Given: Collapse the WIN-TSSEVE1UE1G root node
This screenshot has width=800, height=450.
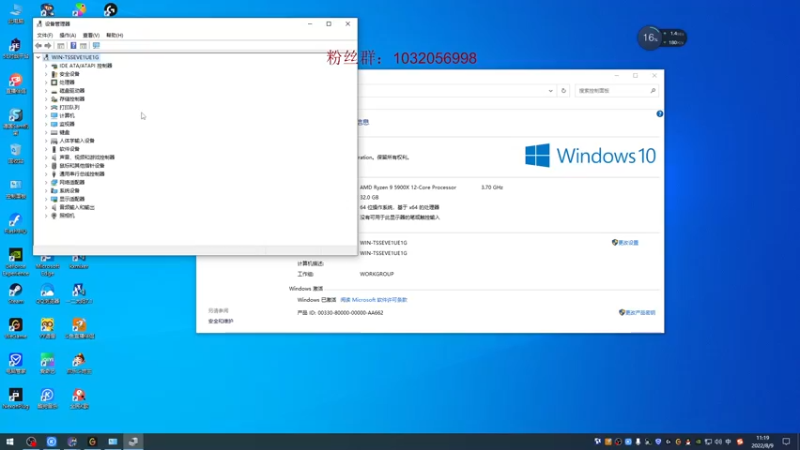Looking at the screenshot, I should 38,57.
